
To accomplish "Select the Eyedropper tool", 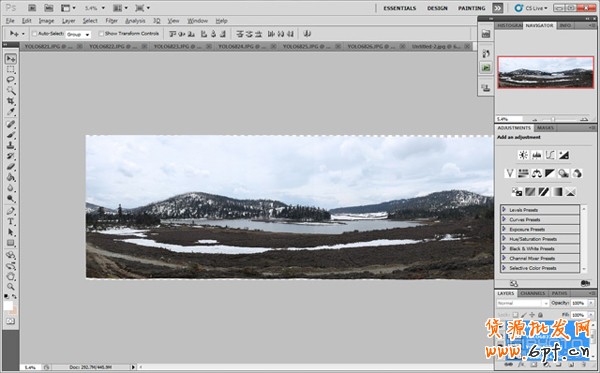I will click(10, 112).
